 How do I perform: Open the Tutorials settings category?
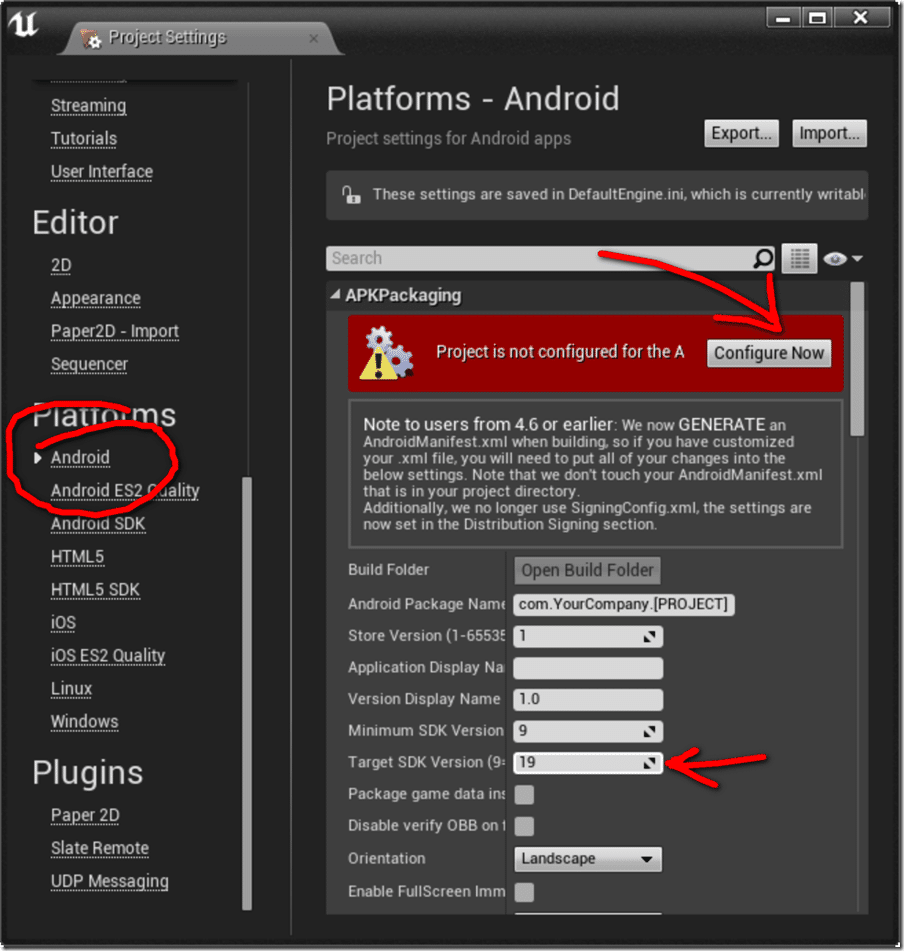(x=84, y=139)
